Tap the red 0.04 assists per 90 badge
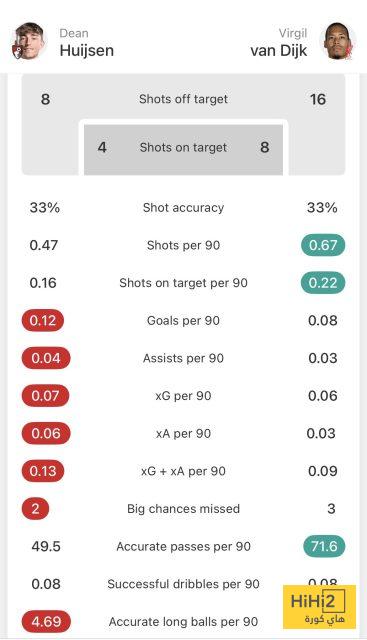 [x=46, y=358]
